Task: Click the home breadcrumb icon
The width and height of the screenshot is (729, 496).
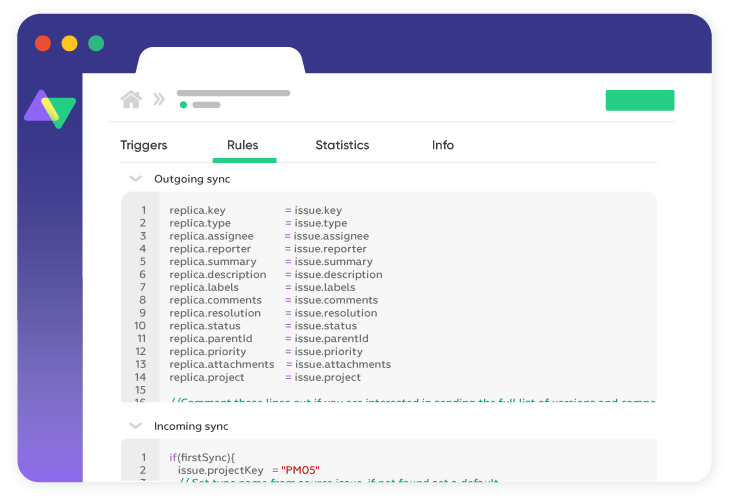Action: (x=131, y=99)
